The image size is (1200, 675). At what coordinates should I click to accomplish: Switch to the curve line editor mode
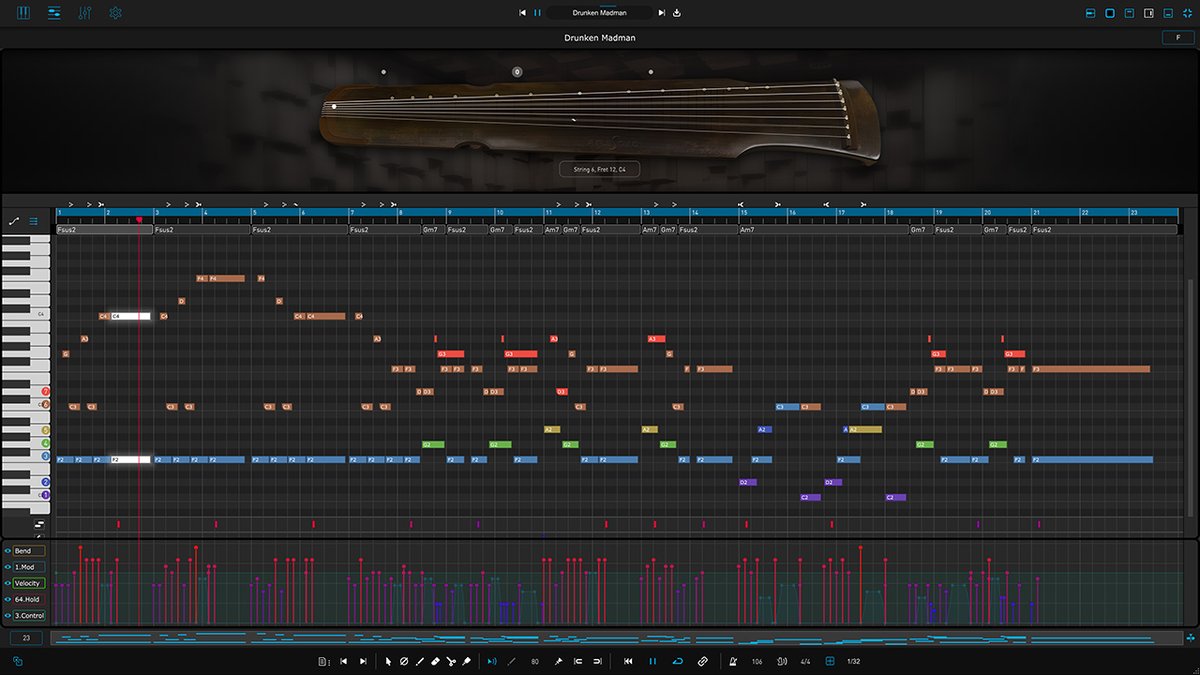click(14, 221)
